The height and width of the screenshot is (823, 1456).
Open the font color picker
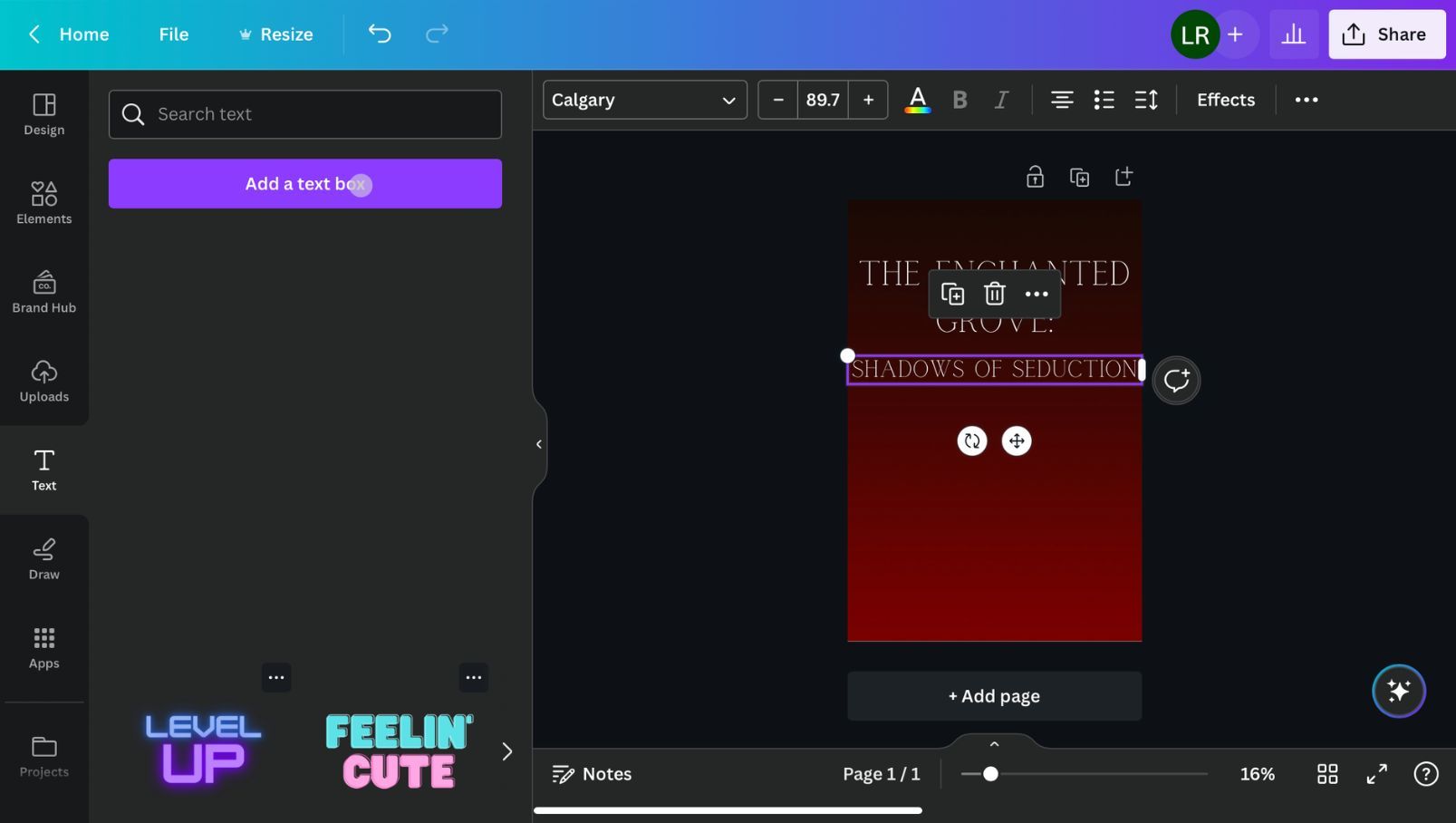(x=917, y=100)
